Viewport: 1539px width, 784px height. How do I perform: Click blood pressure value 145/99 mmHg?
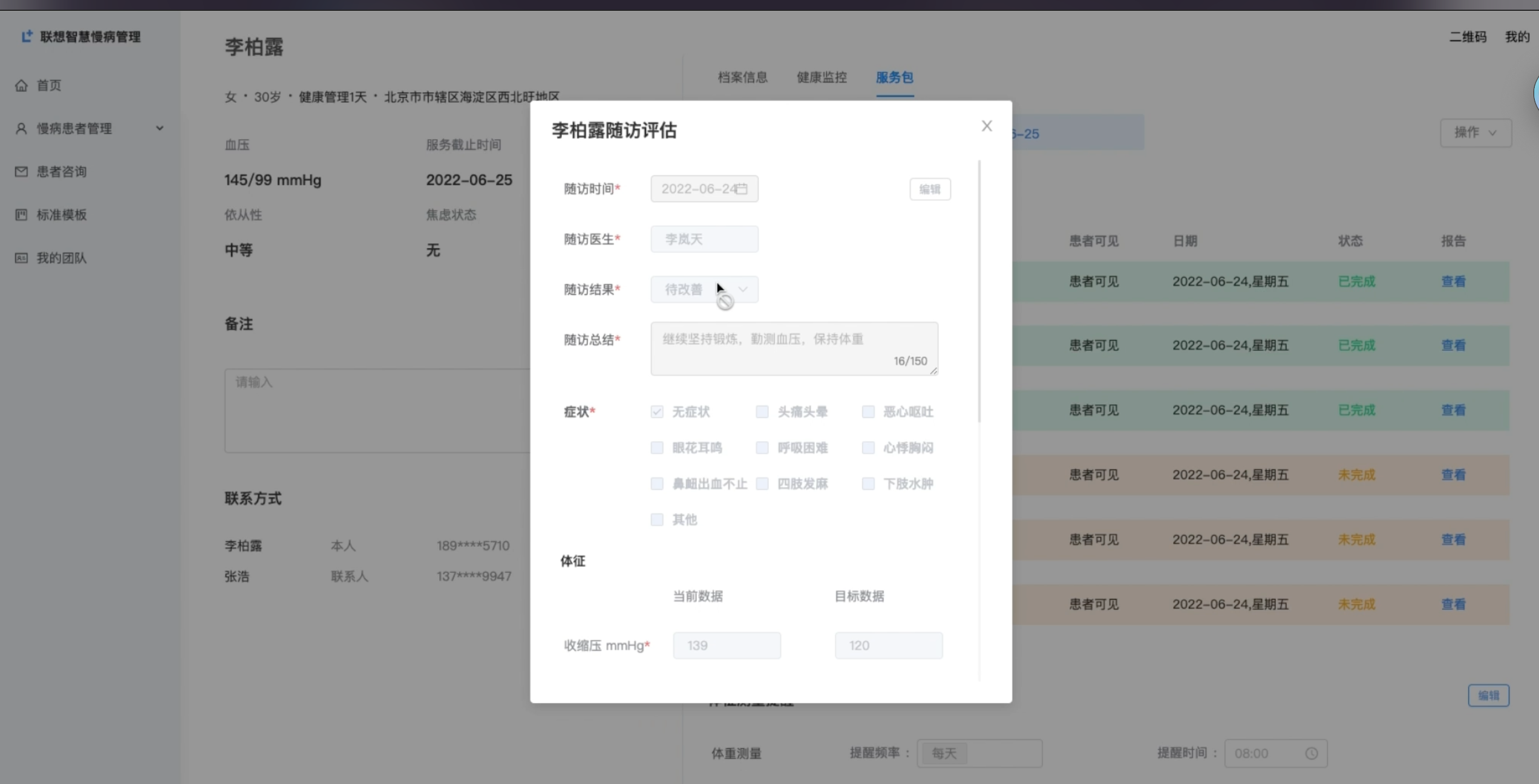[x=273, y=180]
